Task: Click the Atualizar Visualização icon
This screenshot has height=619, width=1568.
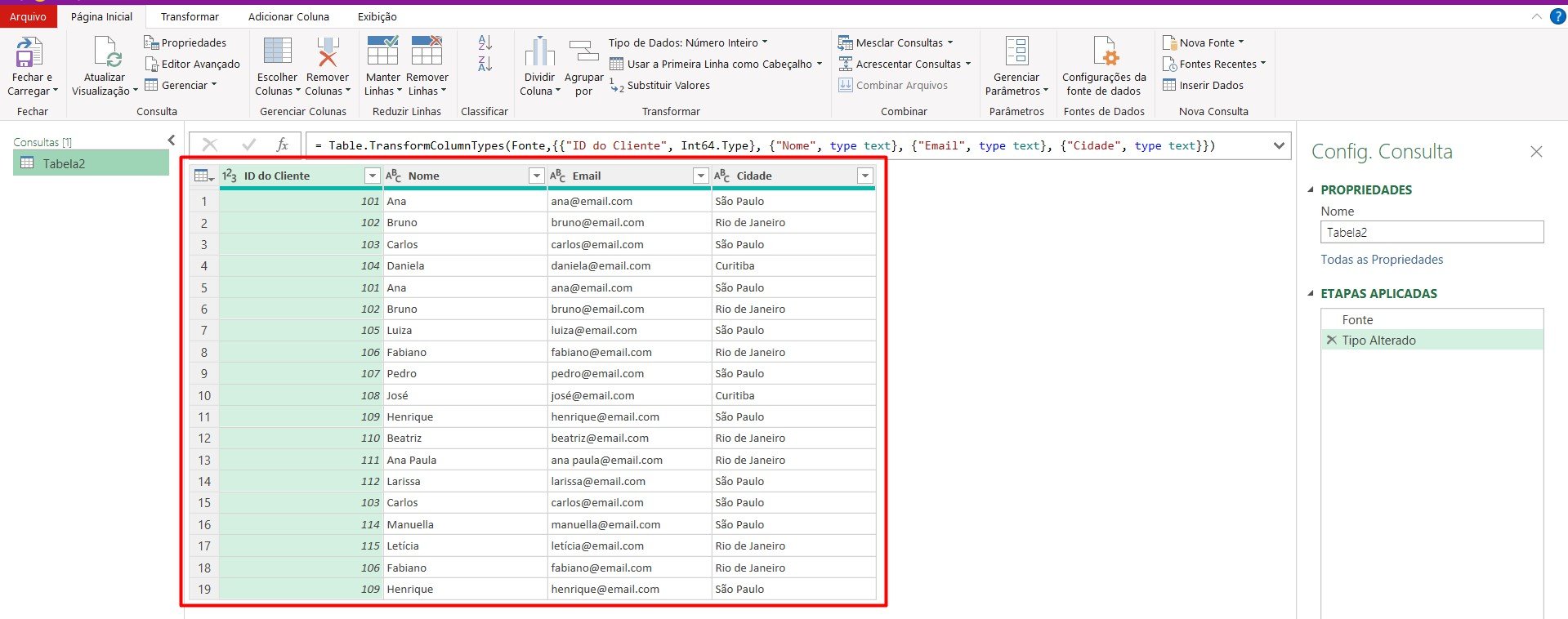Action: click(x=107, y=52)
